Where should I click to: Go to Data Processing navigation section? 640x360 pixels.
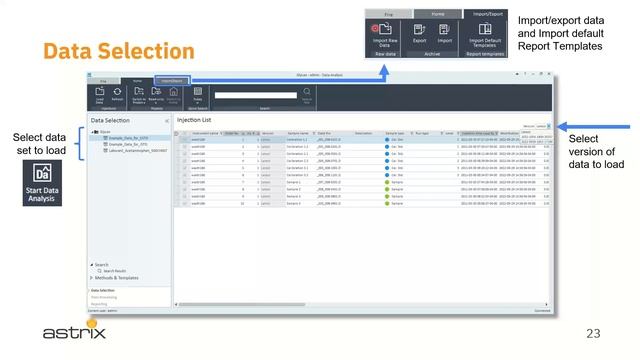(104, 297)
